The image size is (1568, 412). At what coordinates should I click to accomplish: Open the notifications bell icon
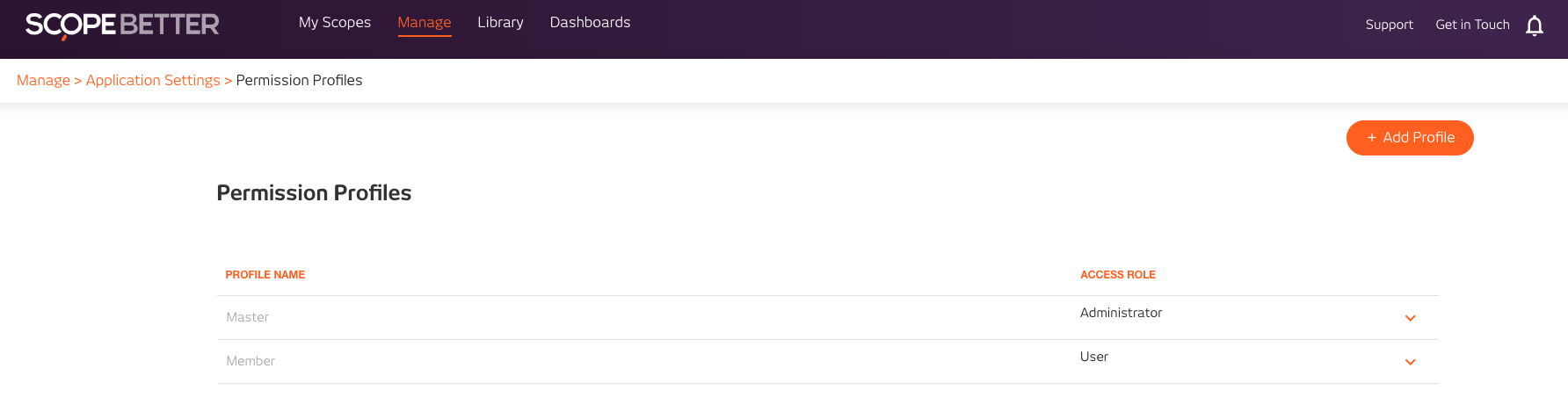pyautogui.click(x=1534, y=25)
